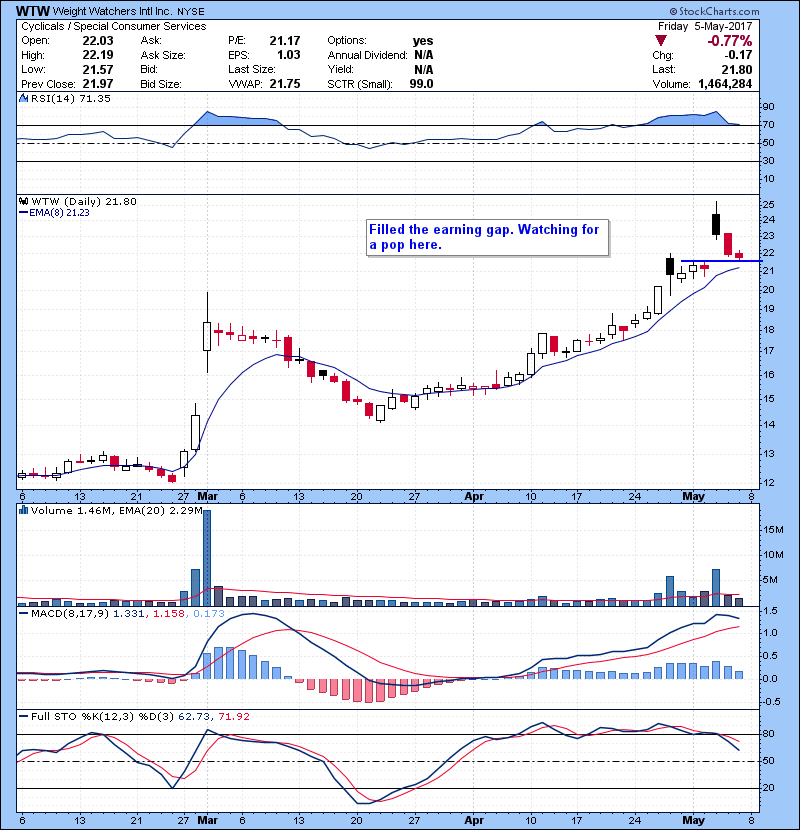Click the Weight Watchers Intl Inc. company name
This screenshot has height=830, width=800.
tap(113, 11)
